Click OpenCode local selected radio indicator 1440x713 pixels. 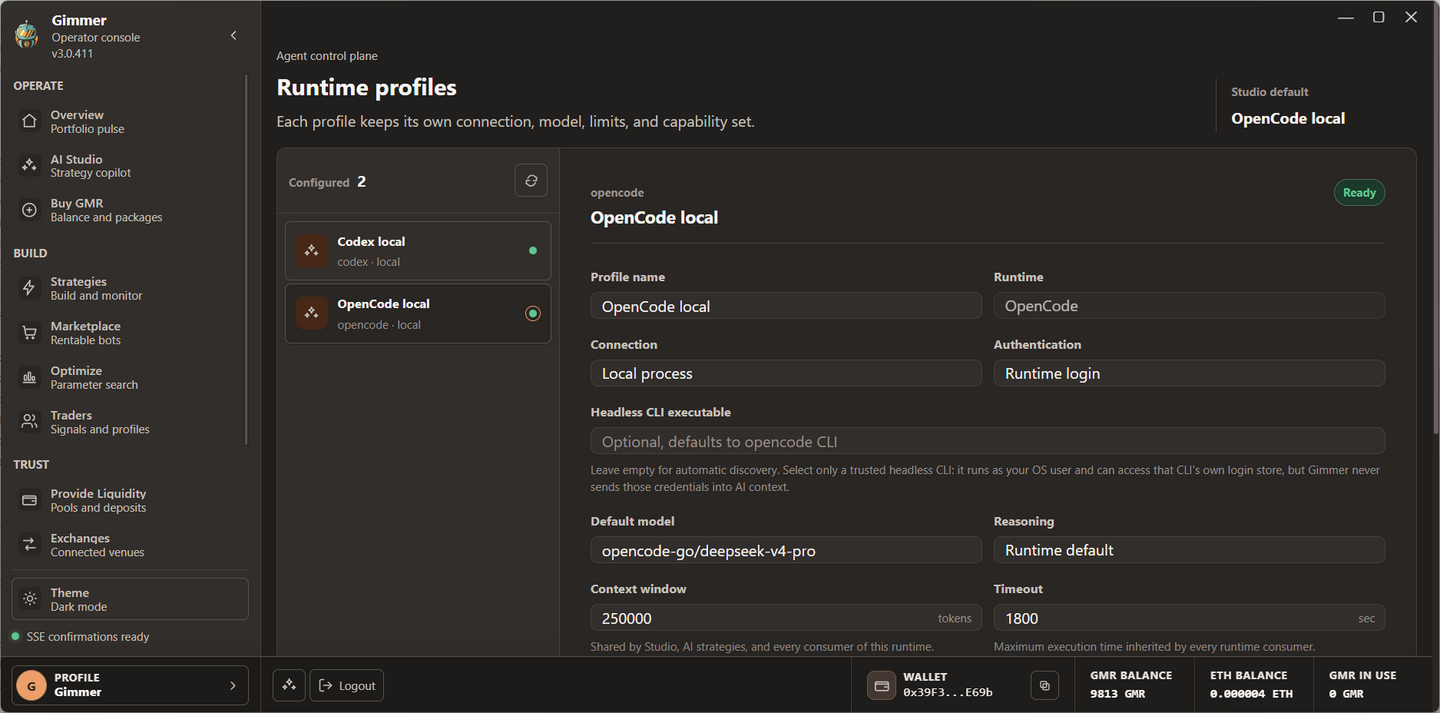click(x=533, y=314)
